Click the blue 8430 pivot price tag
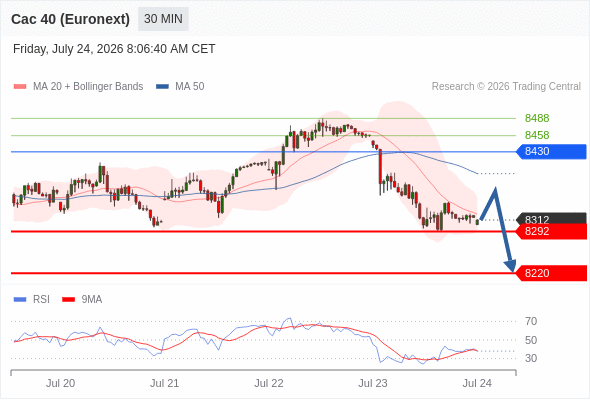 click(x=551, y=151)
